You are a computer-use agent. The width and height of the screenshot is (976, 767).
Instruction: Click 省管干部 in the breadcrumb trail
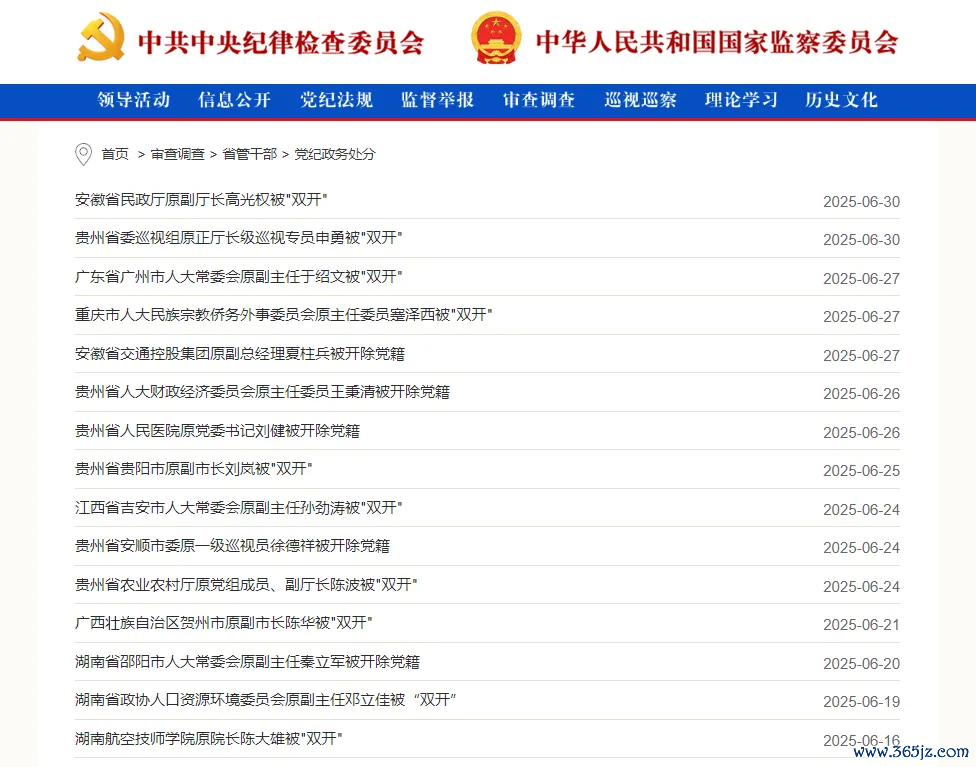250,154
